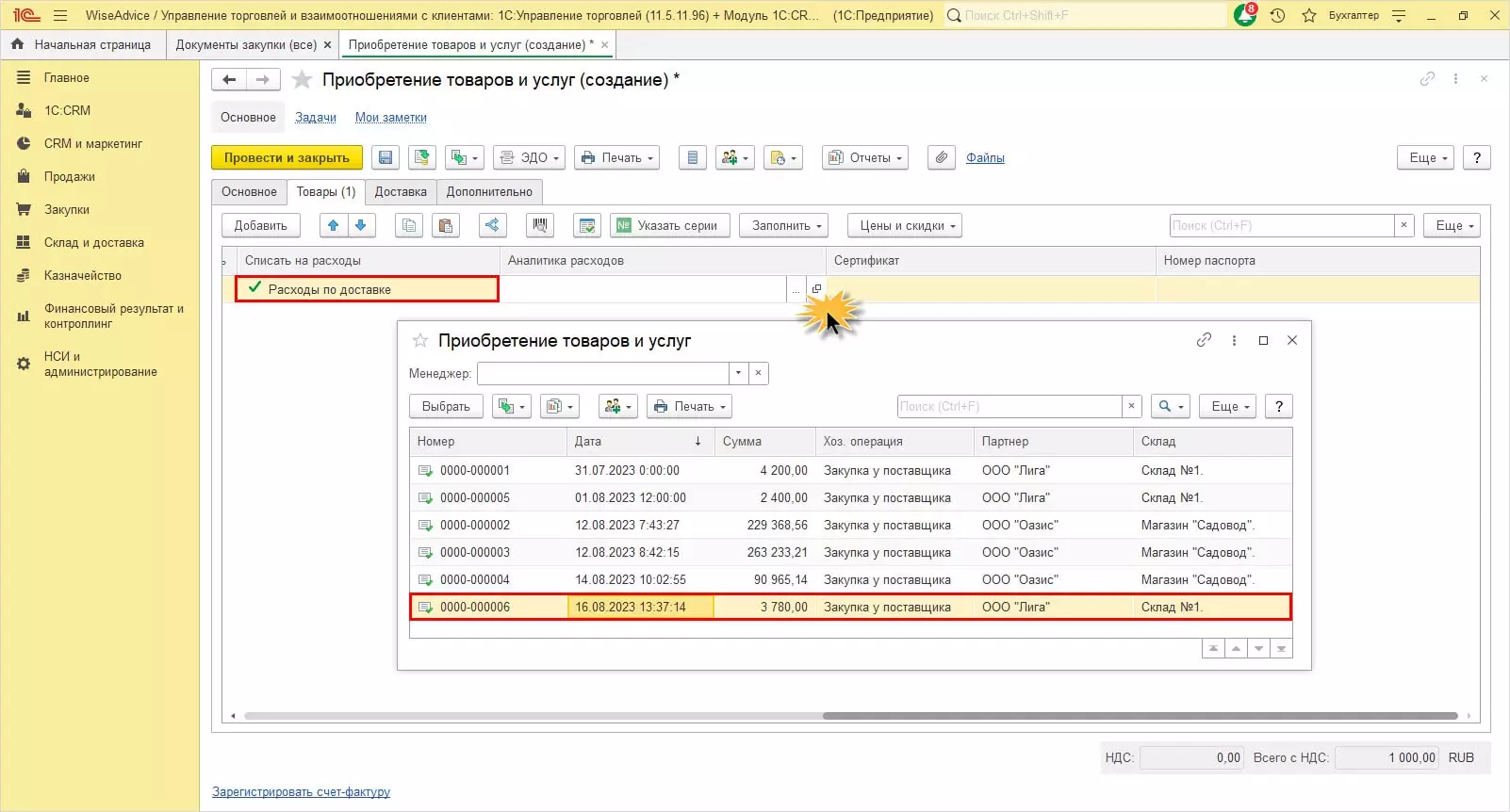This screenshot has height=812, width=1510.
Task: Click the horizontal scrollbar of goods table
Action: (1139, 716)
